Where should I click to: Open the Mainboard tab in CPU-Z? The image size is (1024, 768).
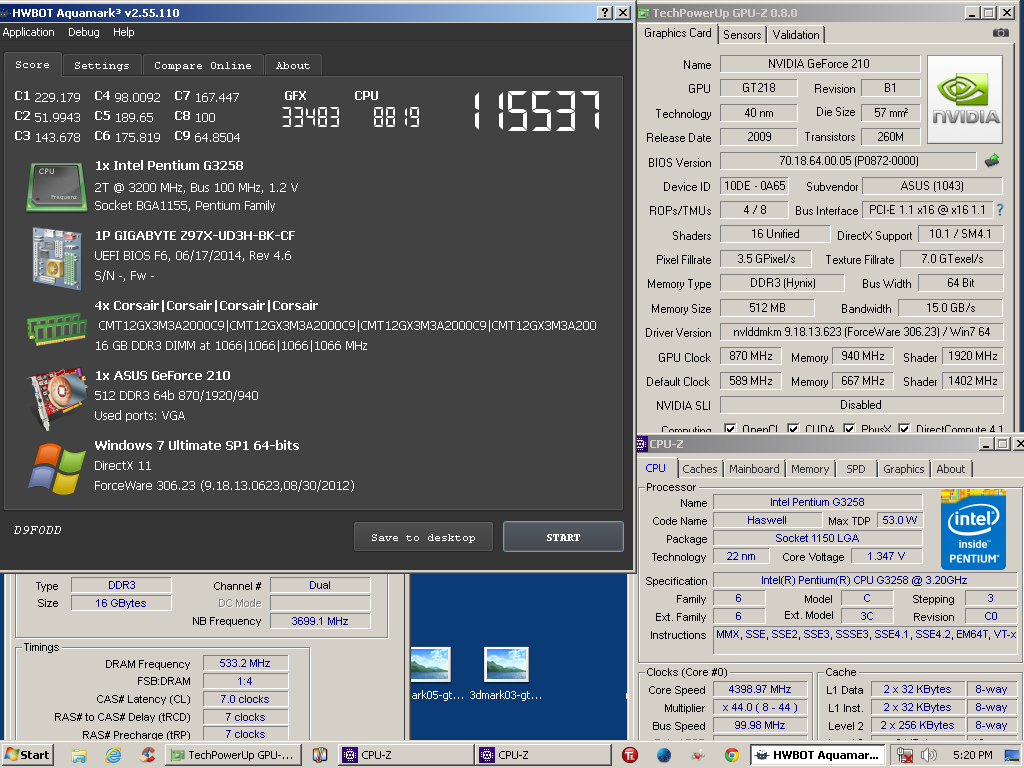[754, 469]
